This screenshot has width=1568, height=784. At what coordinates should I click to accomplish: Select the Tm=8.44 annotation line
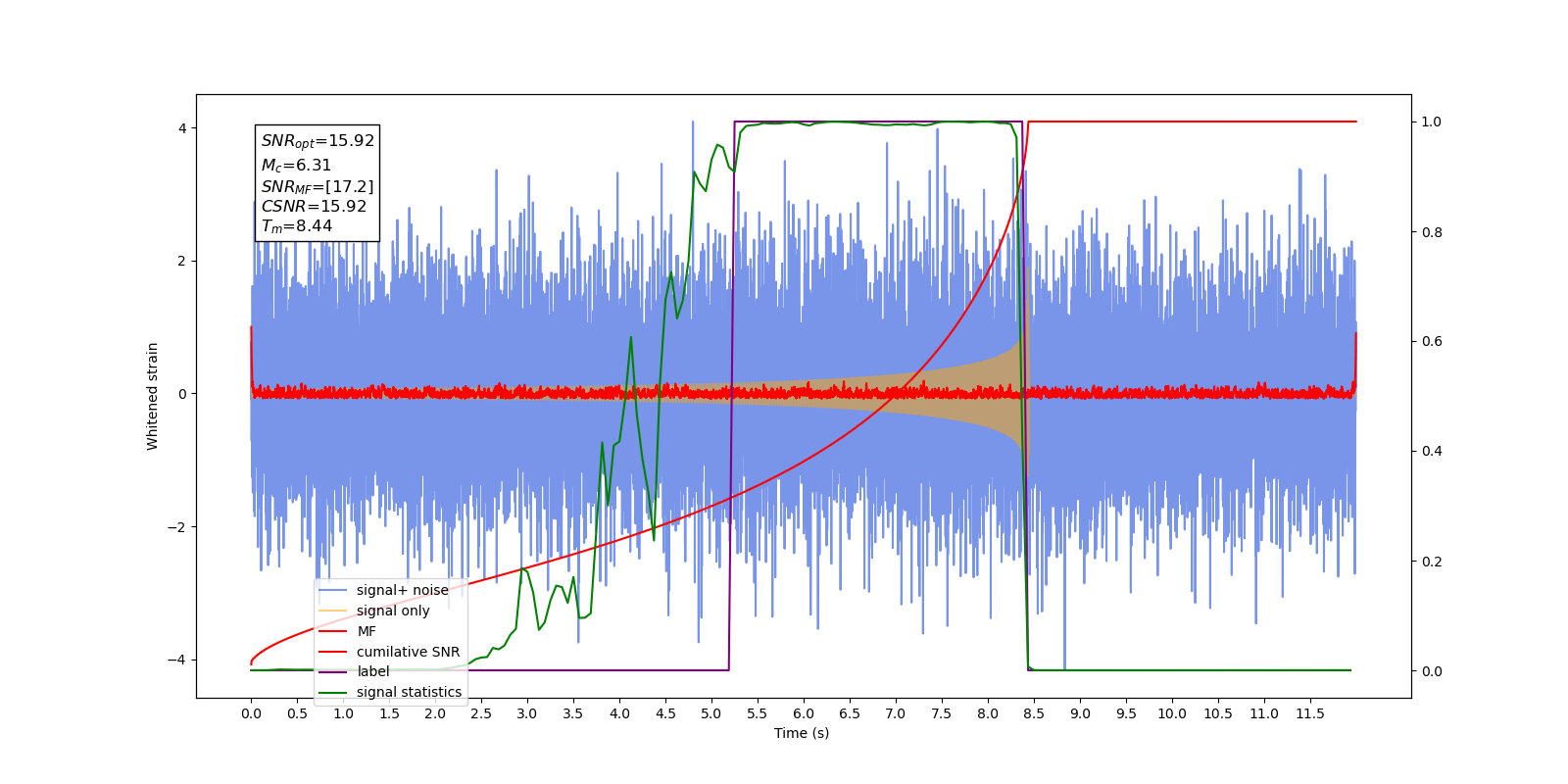(x=297, y=226)
